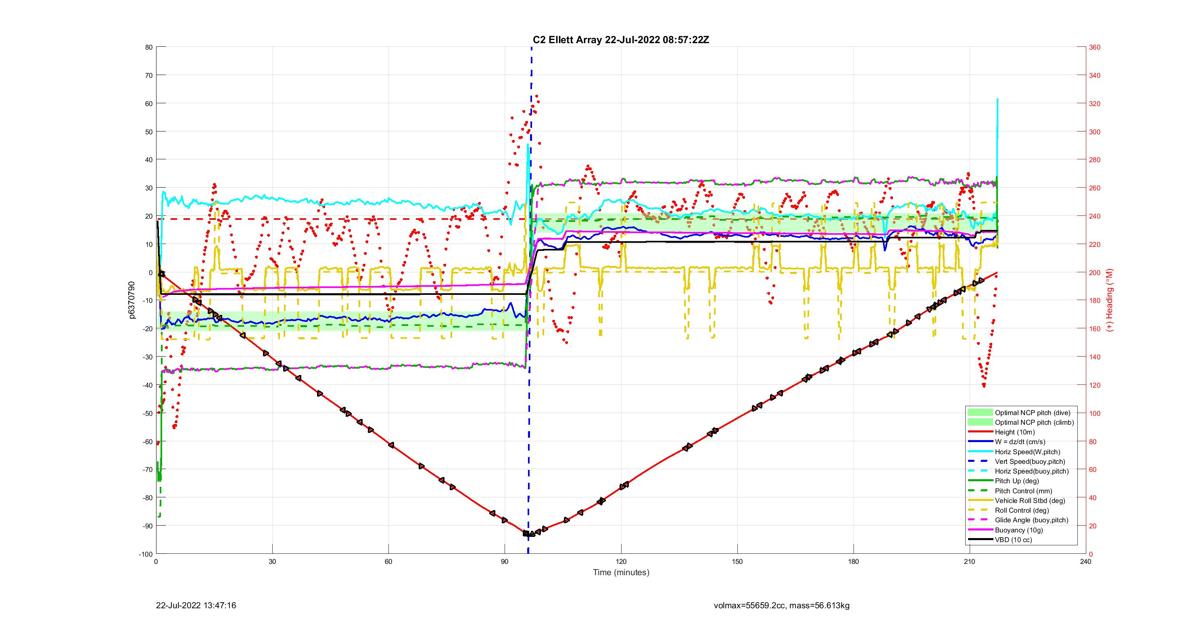Select legend entry 'Pitch Control (mm)'

pos(1025,491)
